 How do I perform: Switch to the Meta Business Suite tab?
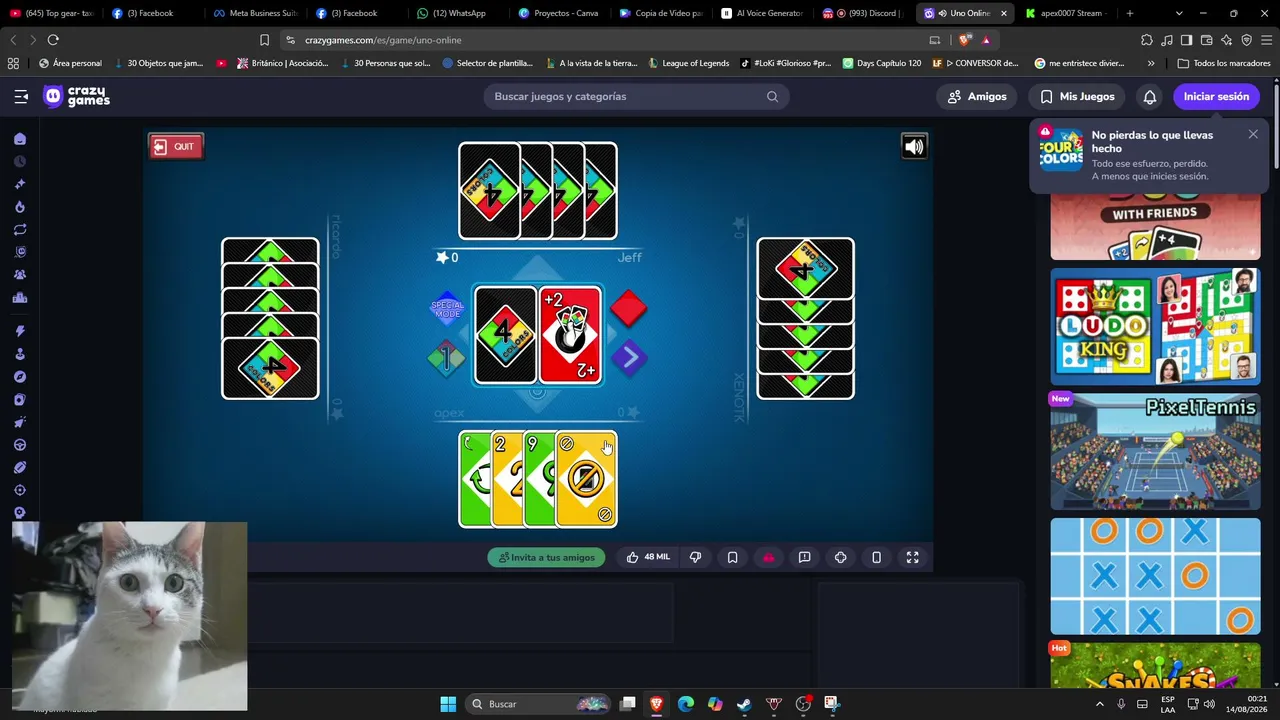pyautogui.click(x=256, y=13)
